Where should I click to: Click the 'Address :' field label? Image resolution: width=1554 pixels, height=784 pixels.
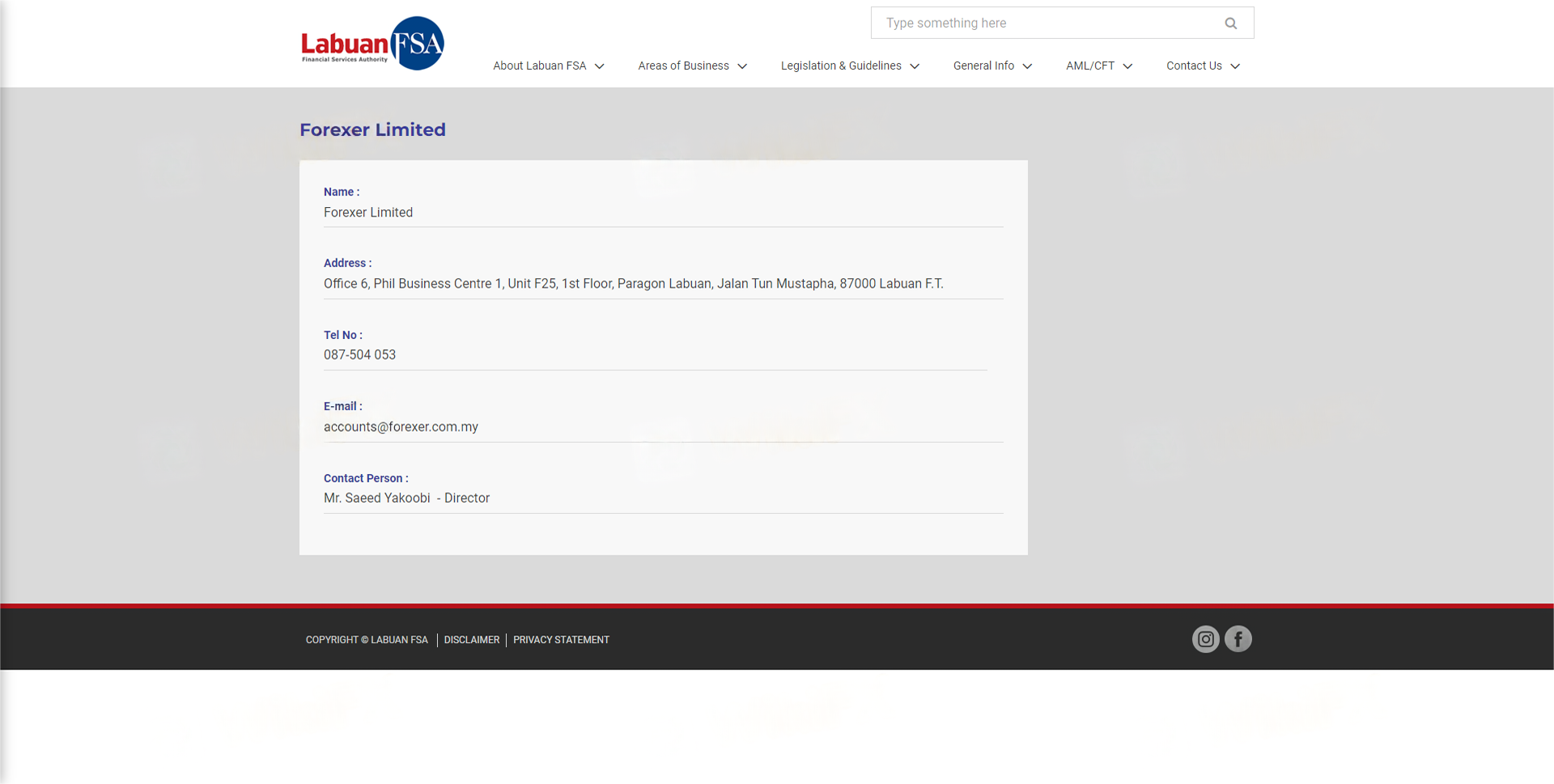pos(348,263)
